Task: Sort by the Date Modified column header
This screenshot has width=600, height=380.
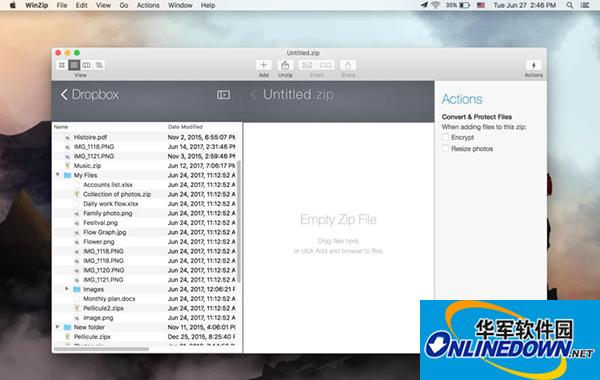Action: [185, 127]
